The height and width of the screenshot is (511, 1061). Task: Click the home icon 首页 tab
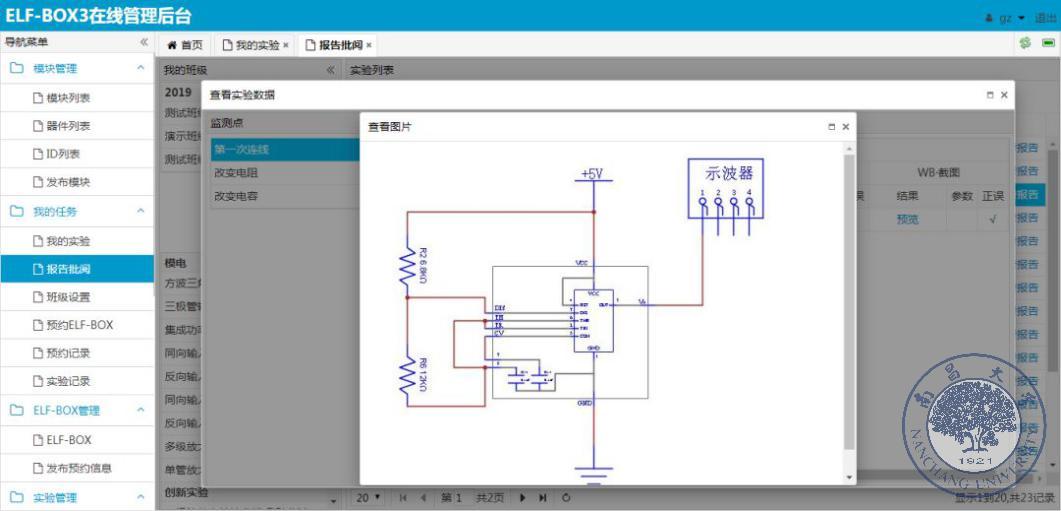[185, 45]
